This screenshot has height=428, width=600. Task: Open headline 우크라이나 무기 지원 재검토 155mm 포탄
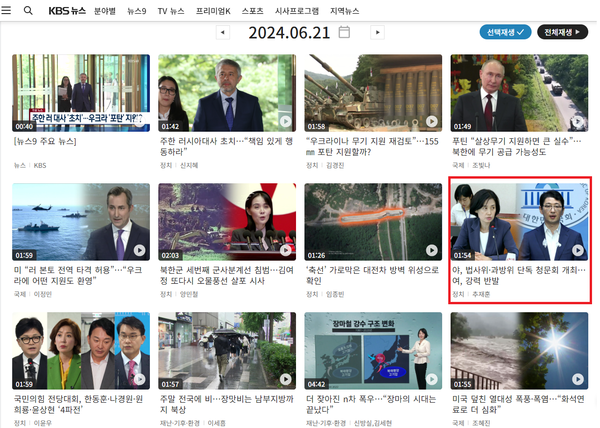point(372,146)
